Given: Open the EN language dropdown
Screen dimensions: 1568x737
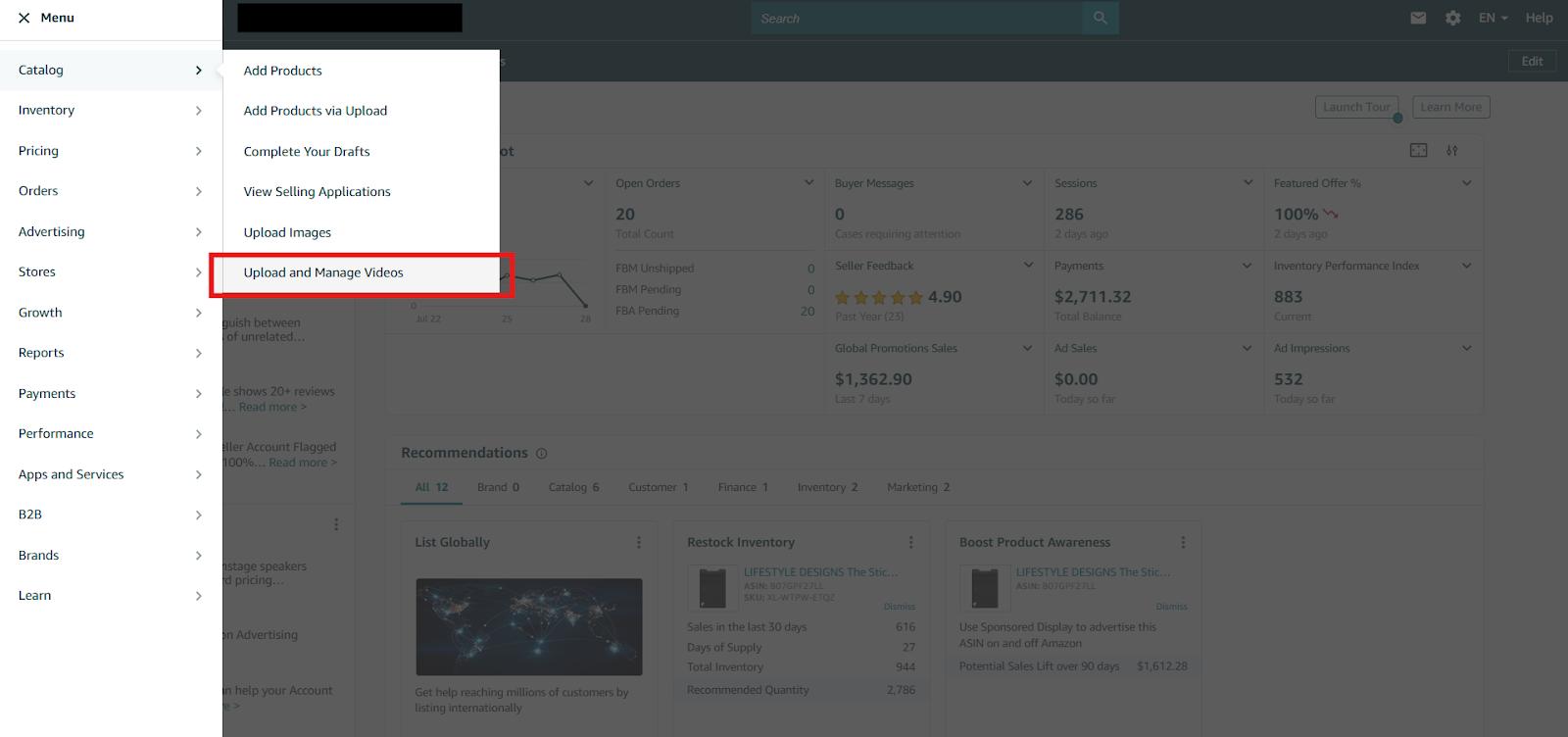Looking at the screenshot, I should coord(1494,18).
